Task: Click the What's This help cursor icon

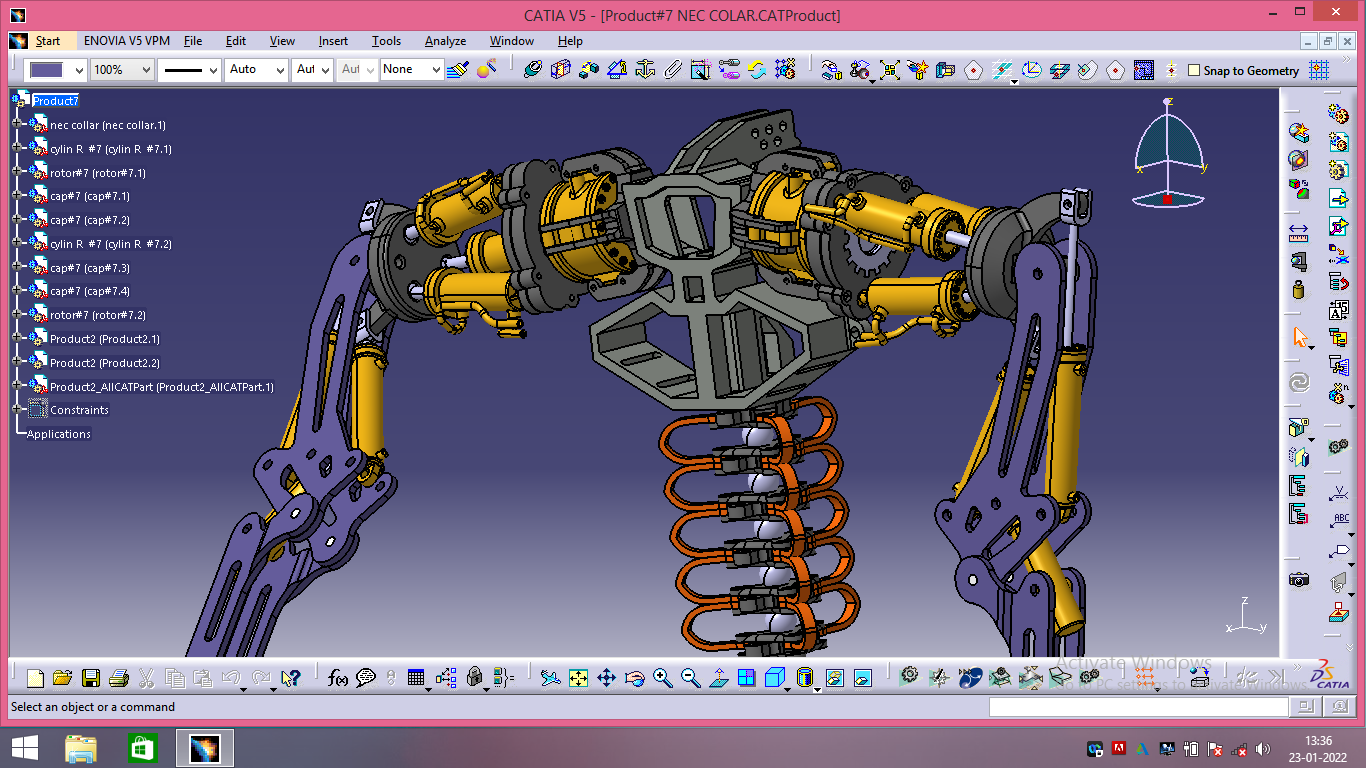Action: click(291, 678)
